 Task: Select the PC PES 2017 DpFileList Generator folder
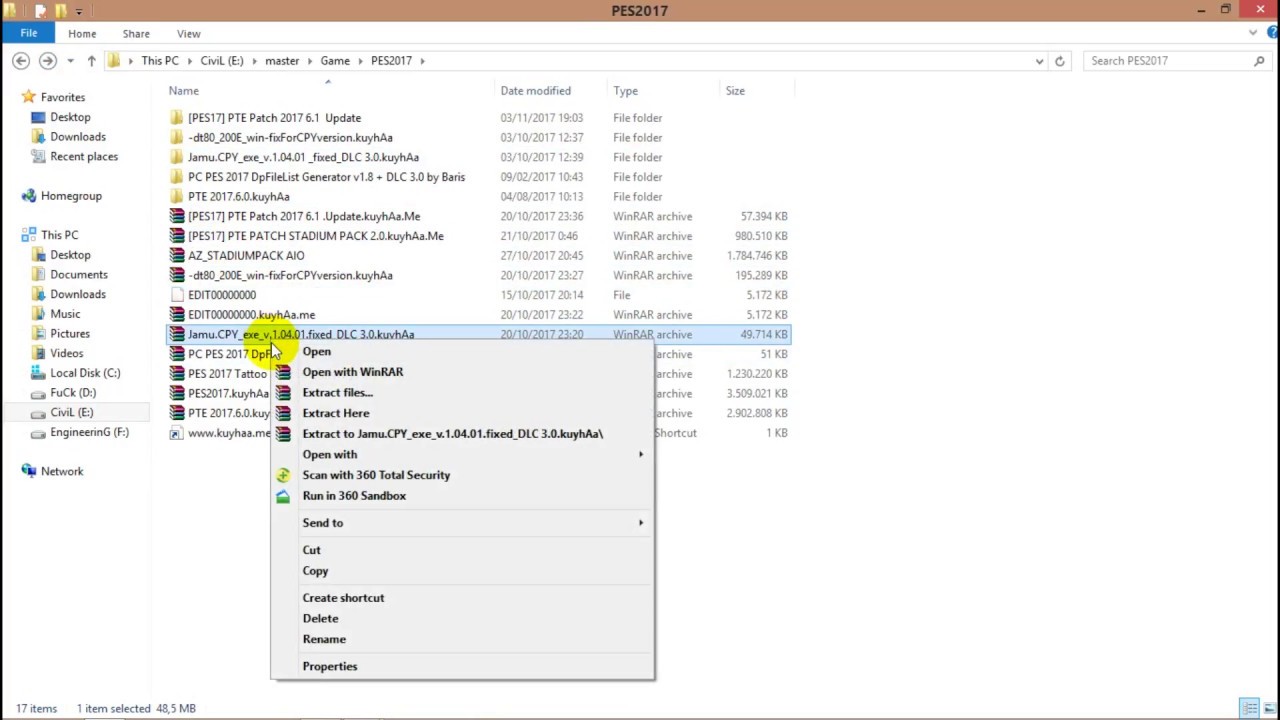(326, 177)
